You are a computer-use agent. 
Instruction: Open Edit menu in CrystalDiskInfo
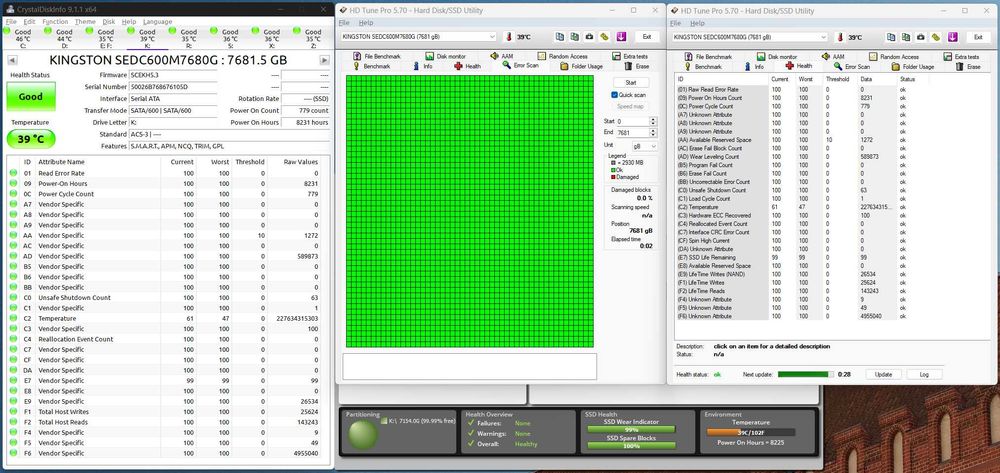29,22
